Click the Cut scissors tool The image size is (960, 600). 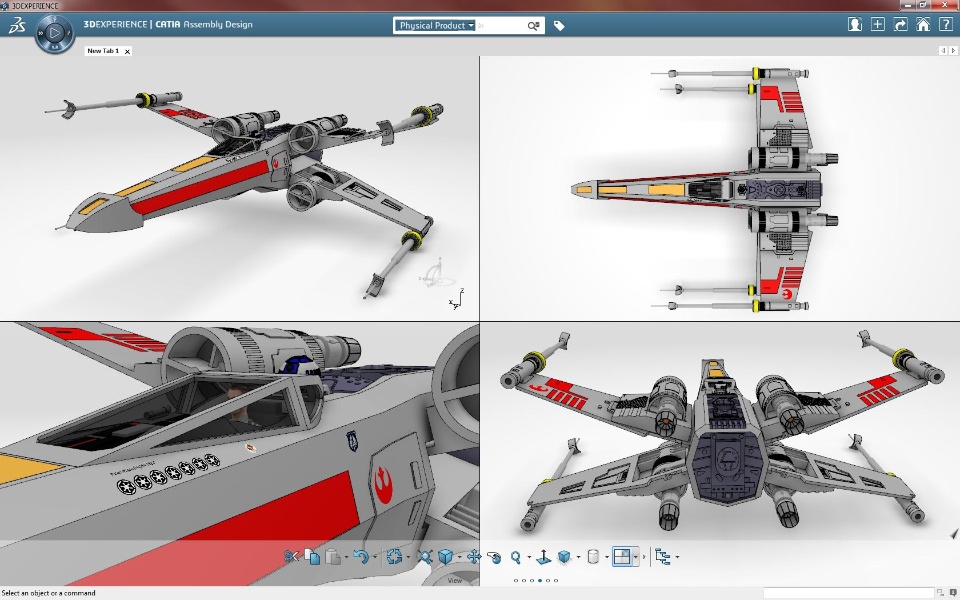(291, 557)
